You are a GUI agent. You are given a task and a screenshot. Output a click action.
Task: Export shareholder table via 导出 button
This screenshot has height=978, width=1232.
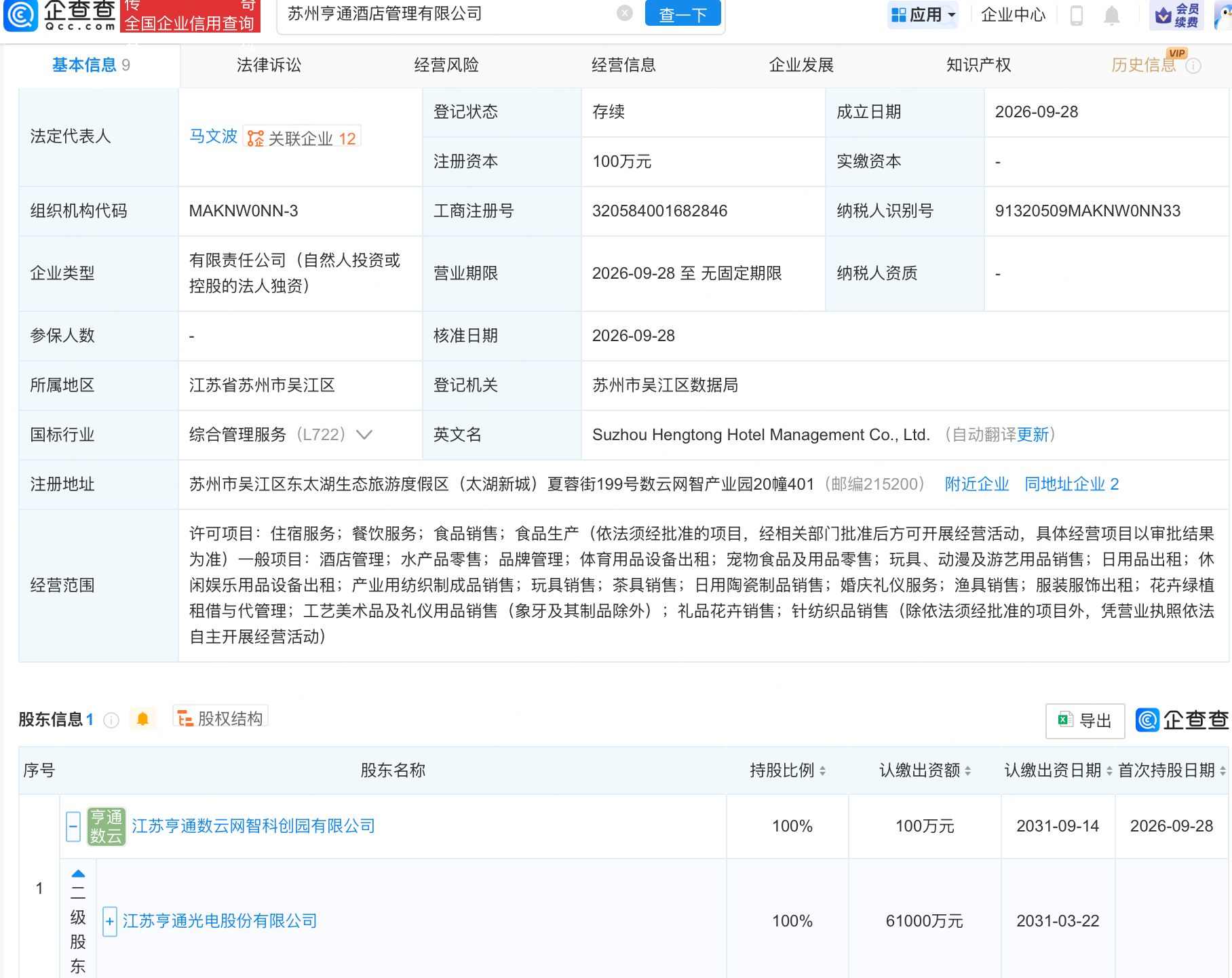1085,720
